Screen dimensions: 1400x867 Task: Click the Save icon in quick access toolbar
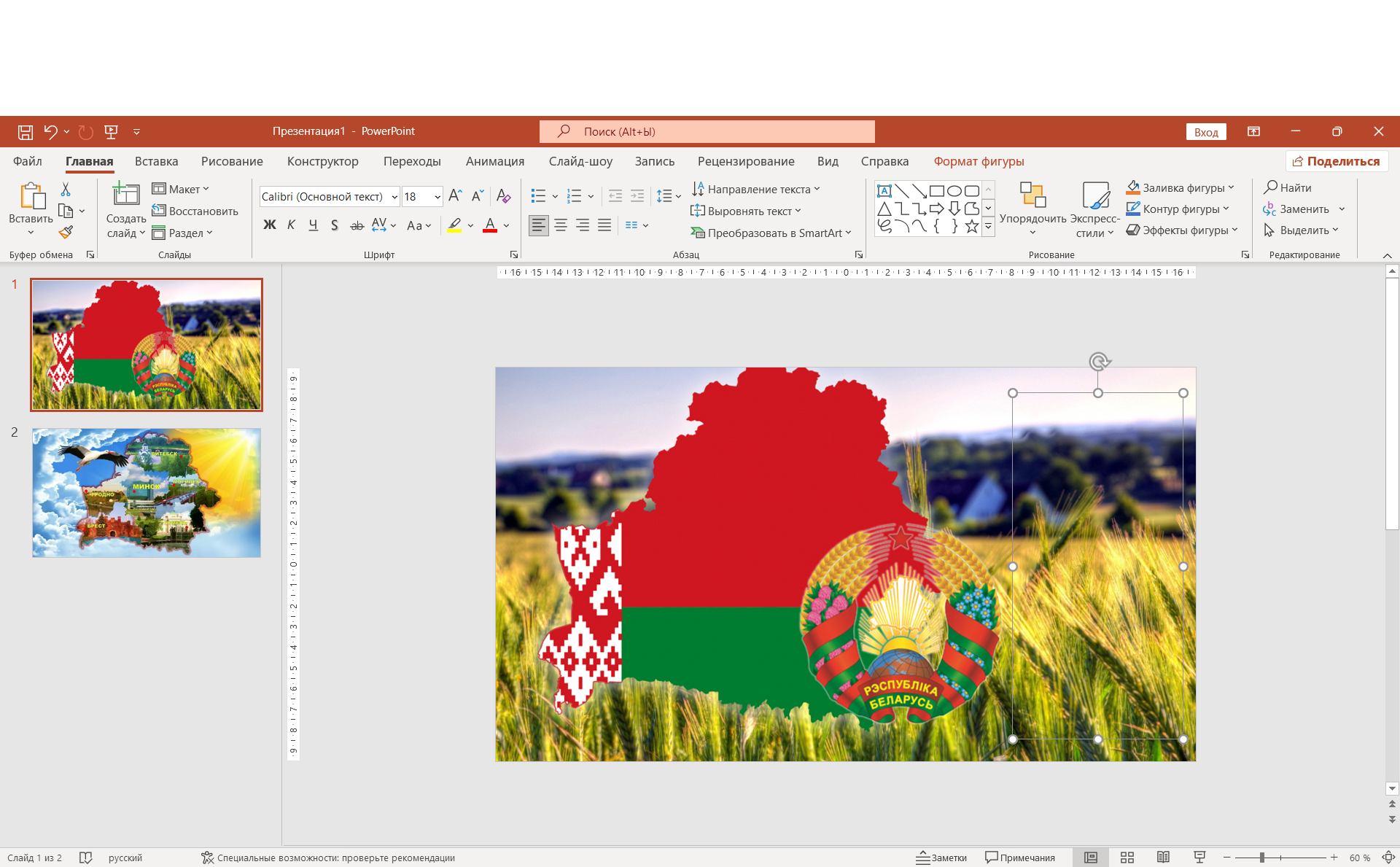tap(26, 132)
